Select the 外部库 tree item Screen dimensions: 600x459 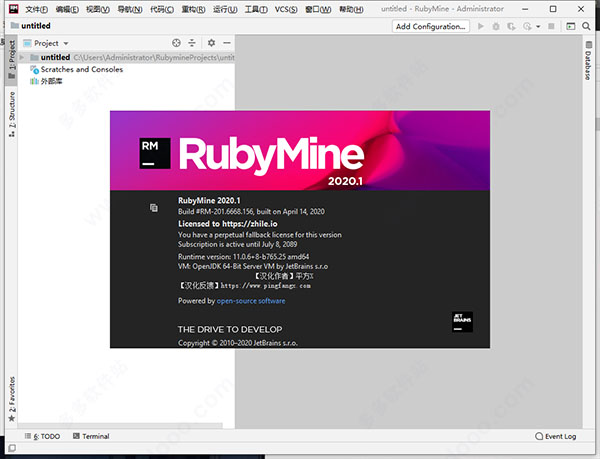[46, 81]
